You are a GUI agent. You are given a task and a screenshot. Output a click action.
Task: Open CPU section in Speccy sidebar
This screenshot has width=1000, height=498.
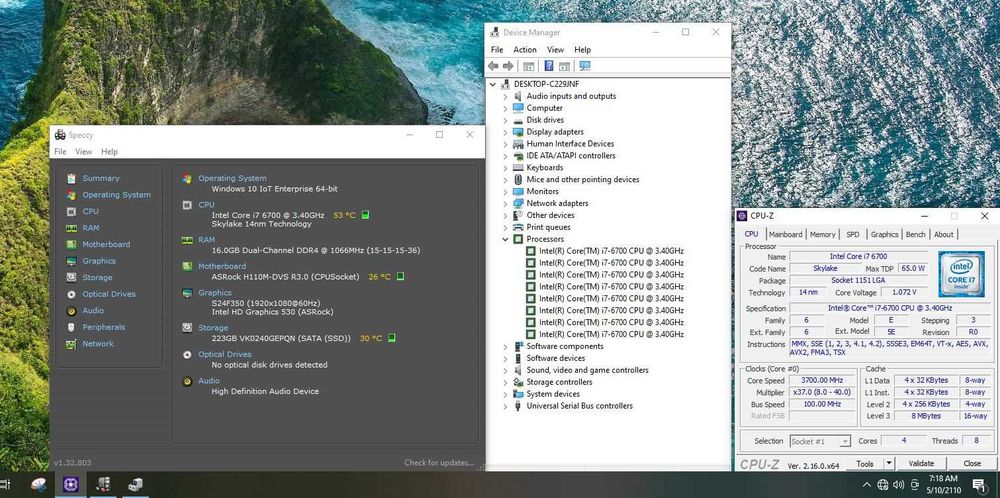click(90, 212)
